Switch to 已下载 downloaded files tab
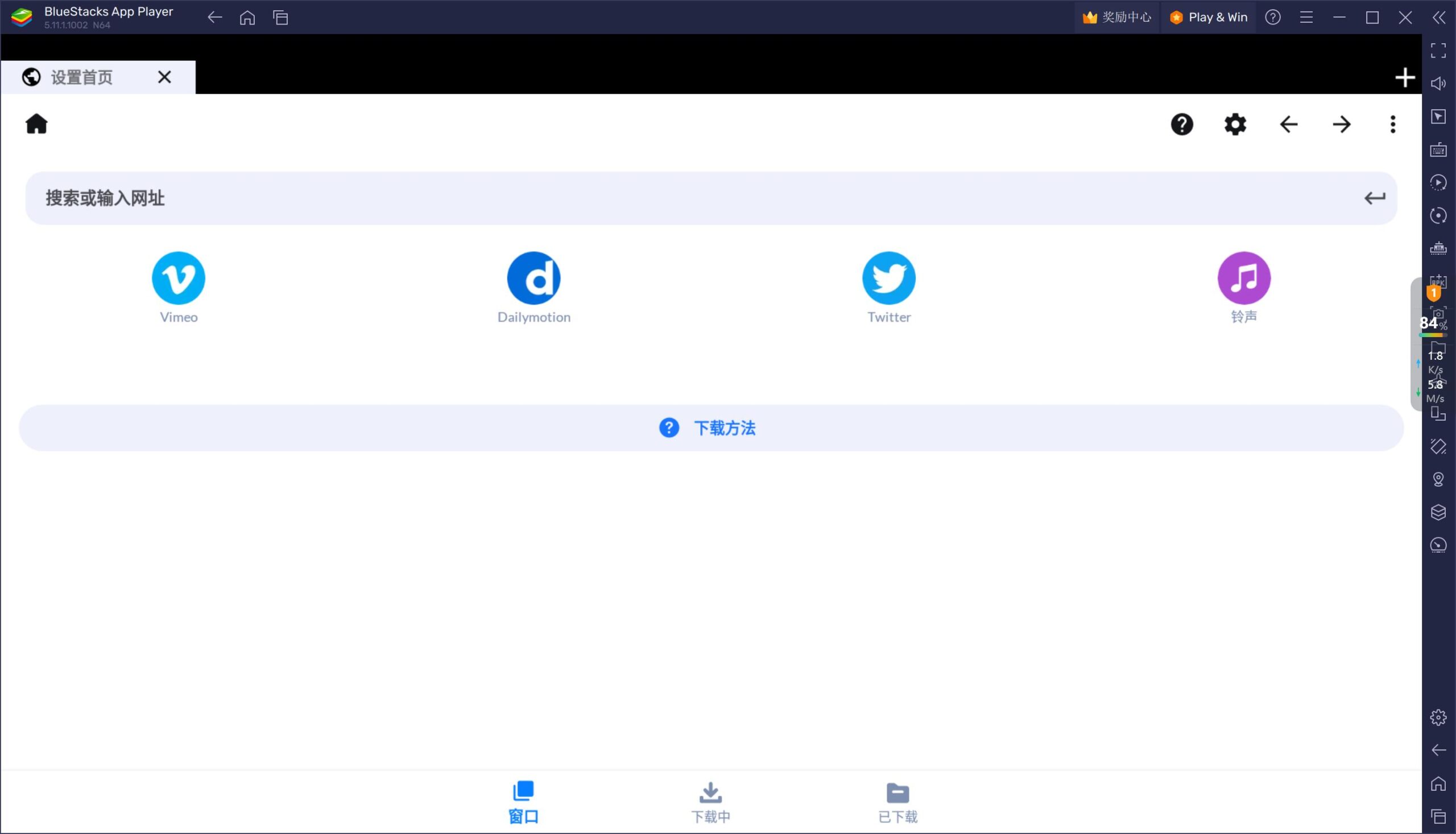Image resolution: width=1456 pixels, height=834 pixels. coord(897,800)
